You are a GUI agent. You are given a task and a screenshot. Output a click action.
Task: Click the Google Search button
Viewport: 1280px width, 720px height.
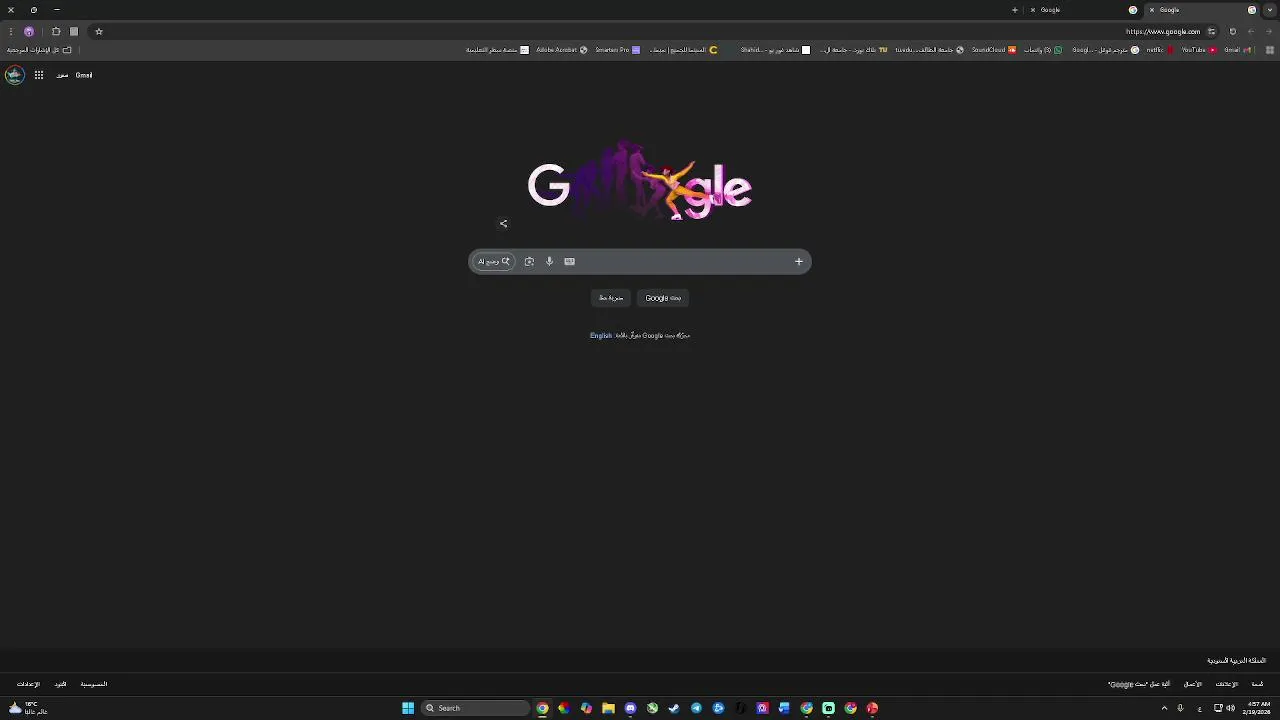(663, 298)
